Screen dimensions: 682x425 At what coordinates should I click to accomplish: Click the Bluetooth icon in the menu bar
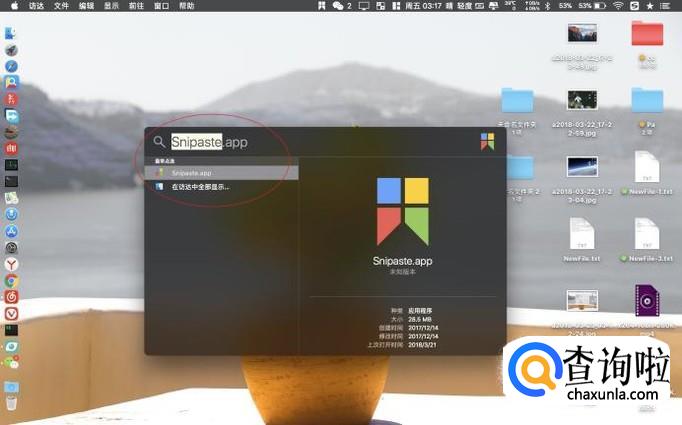point(548,6)
